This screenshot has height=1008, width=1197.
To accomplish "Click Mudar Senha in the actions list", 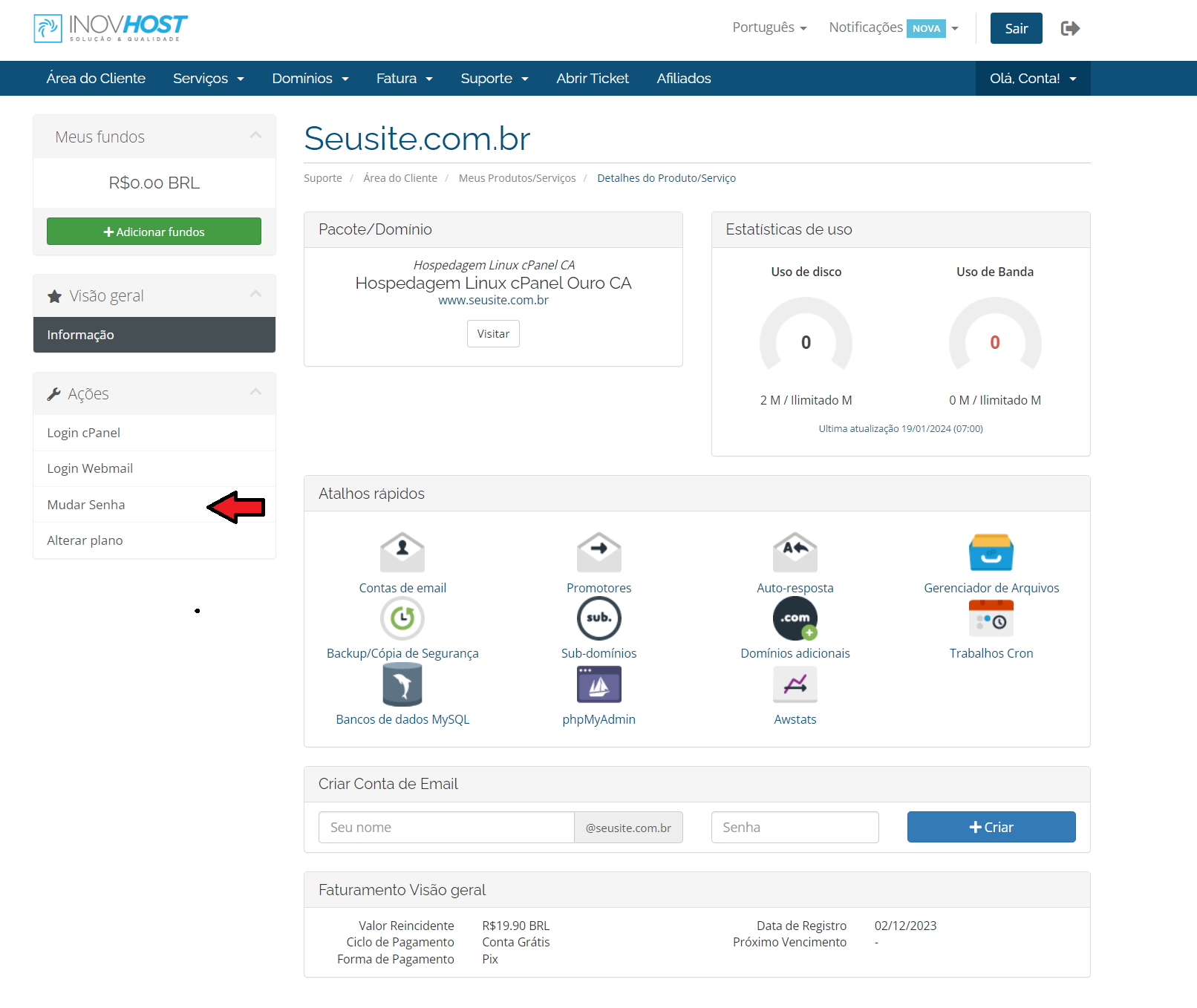I will click(86, 505).
